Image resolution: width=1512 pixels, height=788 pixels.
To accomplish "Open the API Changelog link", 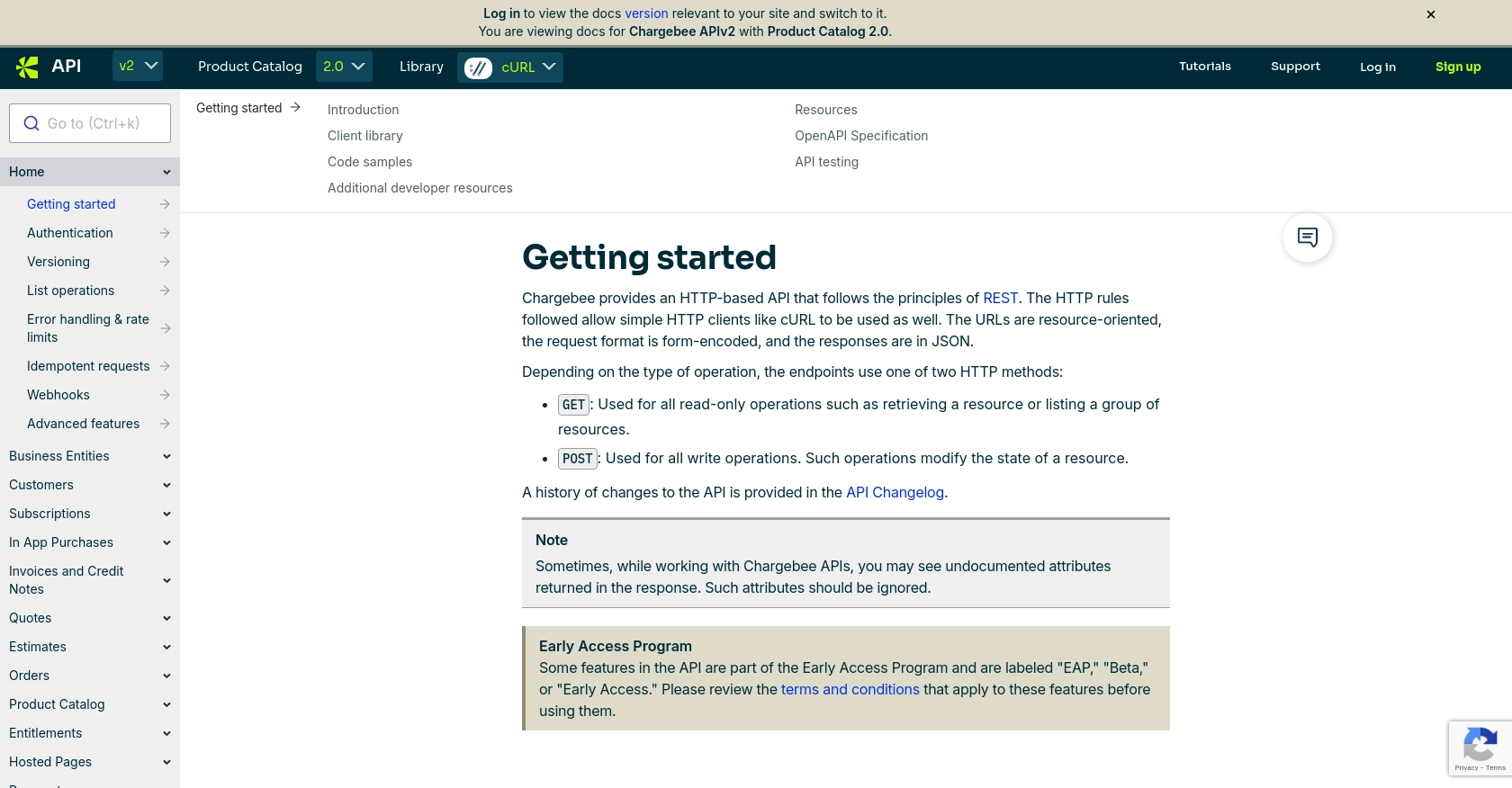I will pyautogui.click(x=895, y=492).
